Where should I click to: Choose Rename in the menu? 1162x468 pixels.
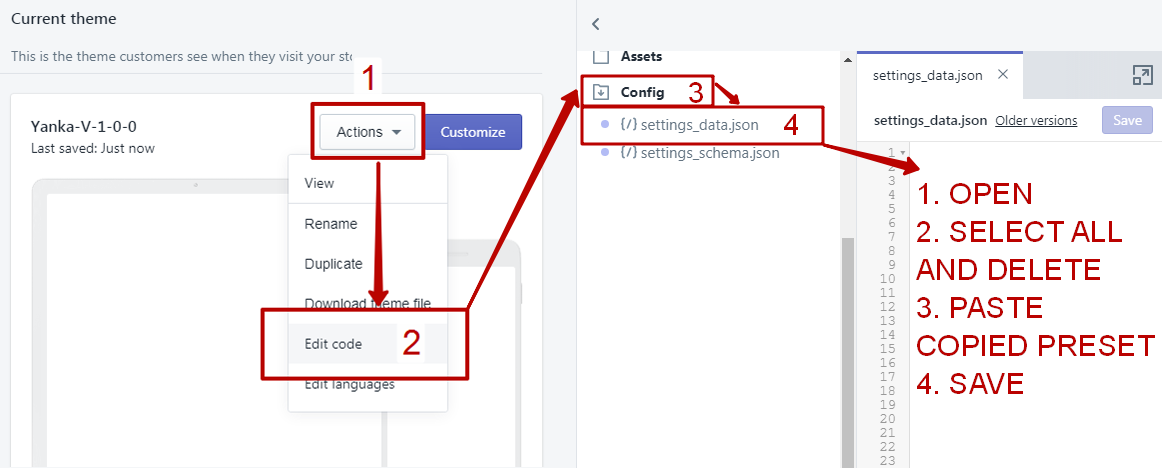click(x=330, y=224)
